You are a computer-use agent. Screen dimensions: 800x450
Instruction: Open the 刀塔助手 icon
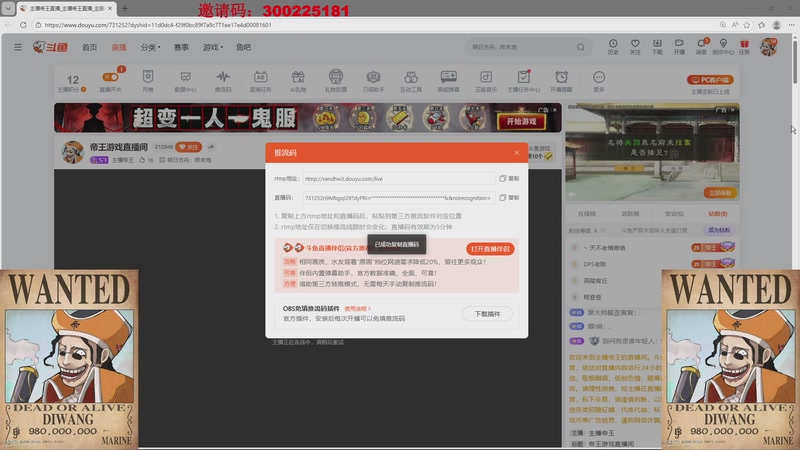(373, 81)
